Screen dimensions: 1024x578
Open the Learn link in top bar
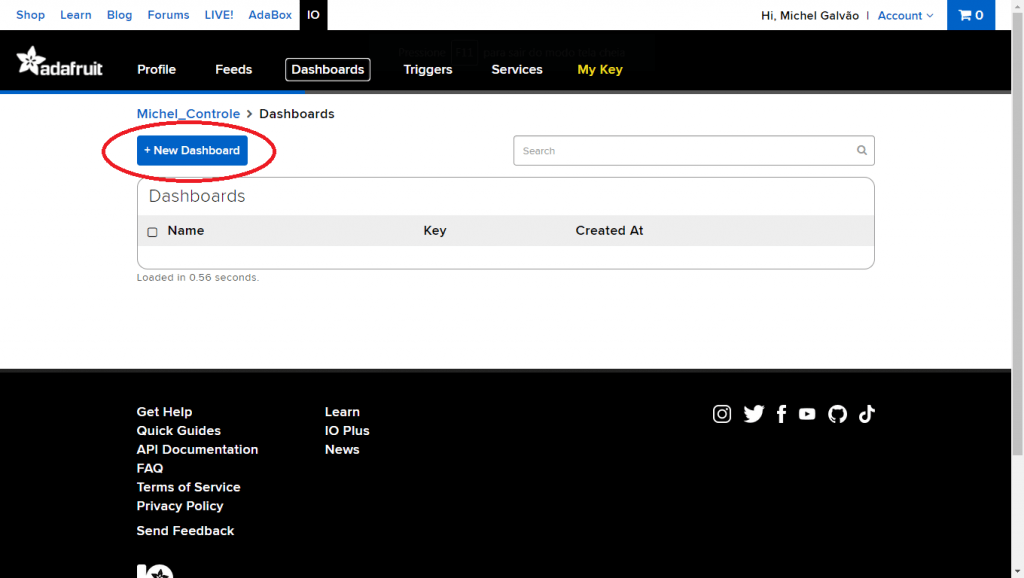click(x=76, y=15)
